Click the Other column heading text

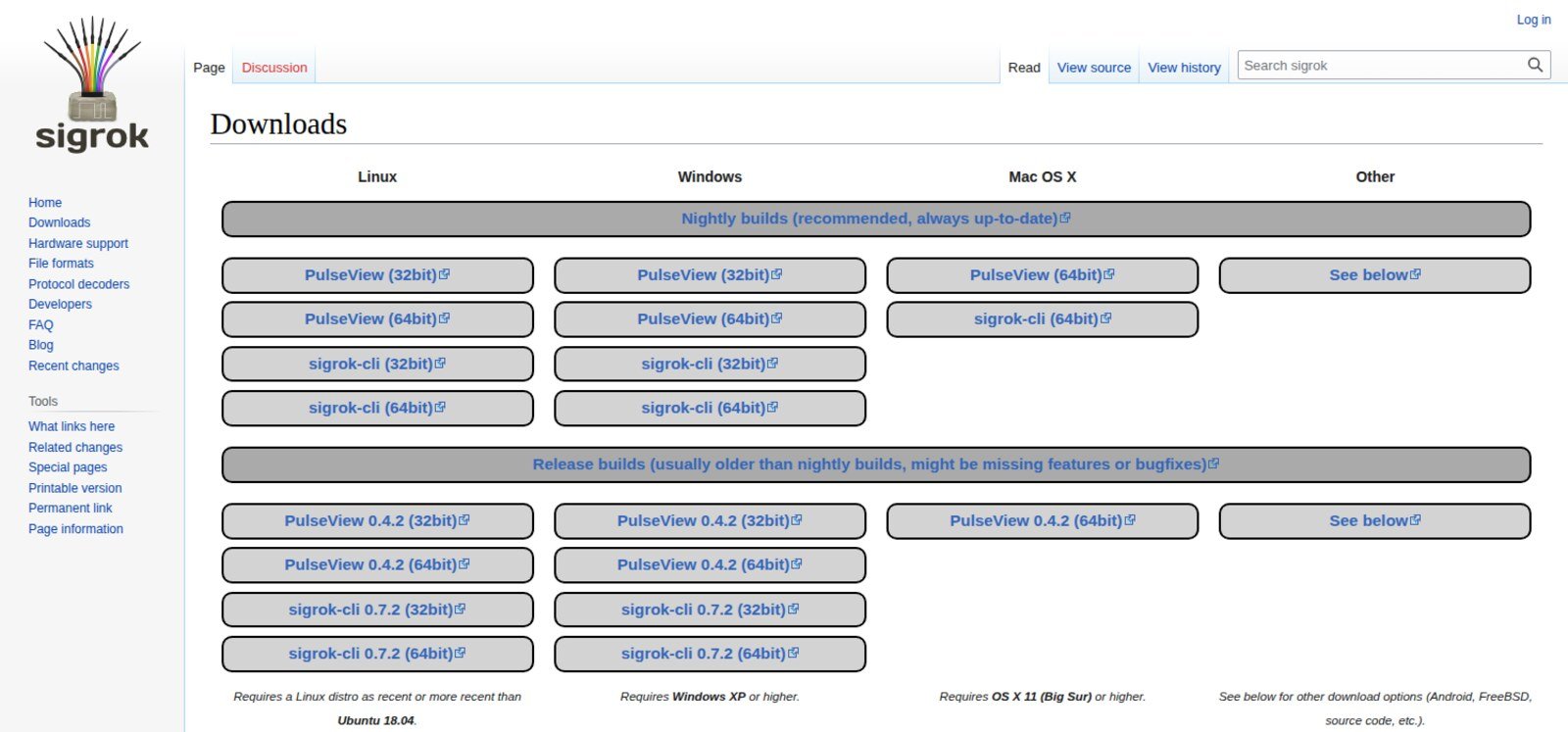click(1375, 177)
